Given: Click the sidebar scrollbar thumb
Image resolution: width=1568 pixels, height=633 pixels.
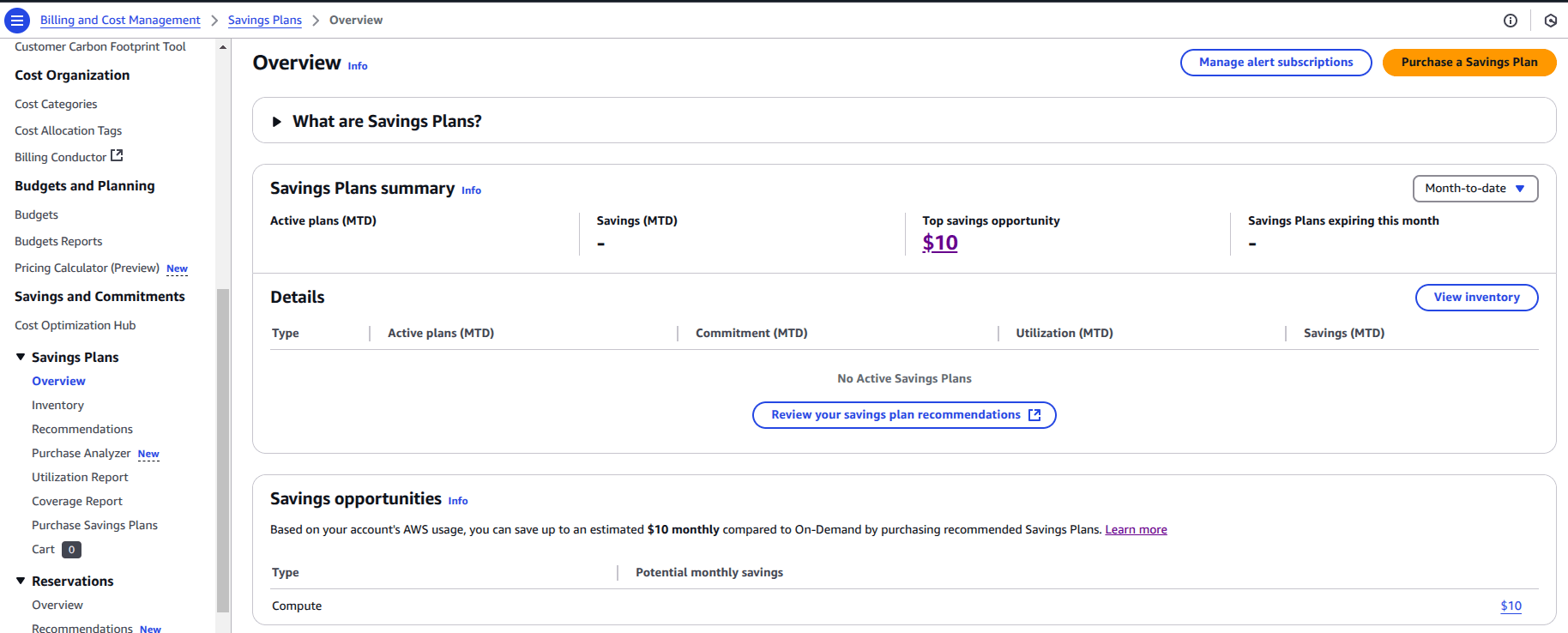Looking at the screenshot, I should click(223, 450).
